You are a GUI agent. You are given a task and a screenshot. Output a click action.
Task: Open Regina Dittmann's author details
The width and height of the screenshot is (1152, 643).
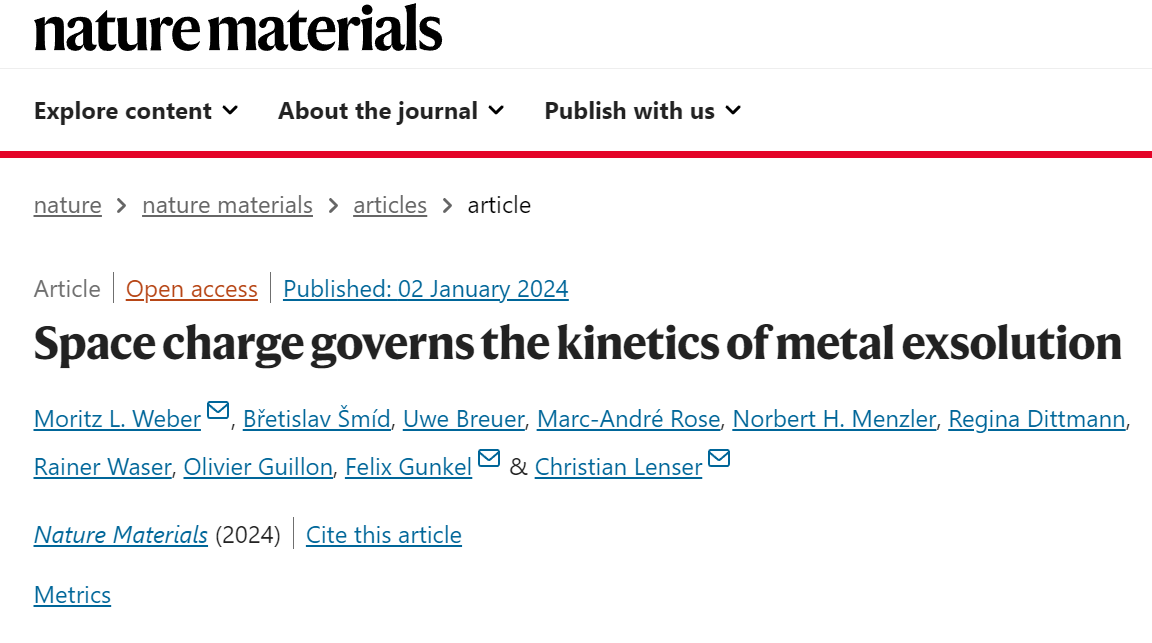(x=1037, y=419)
